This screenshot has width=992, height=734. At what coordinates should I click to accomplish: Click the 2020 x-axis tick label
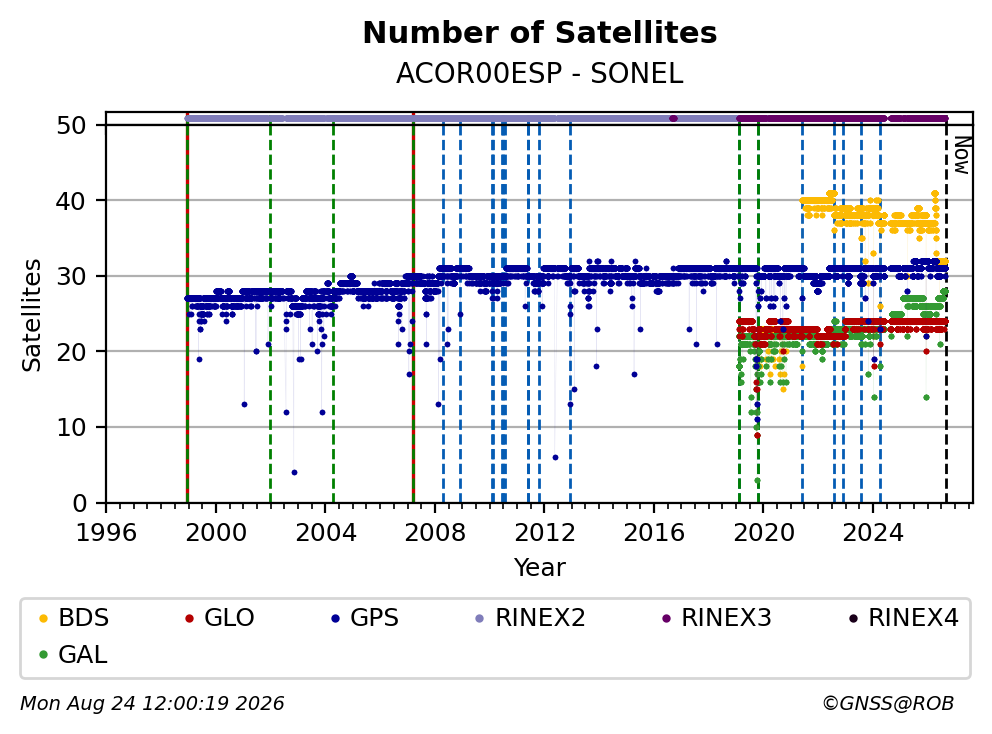tap(764, 533)
